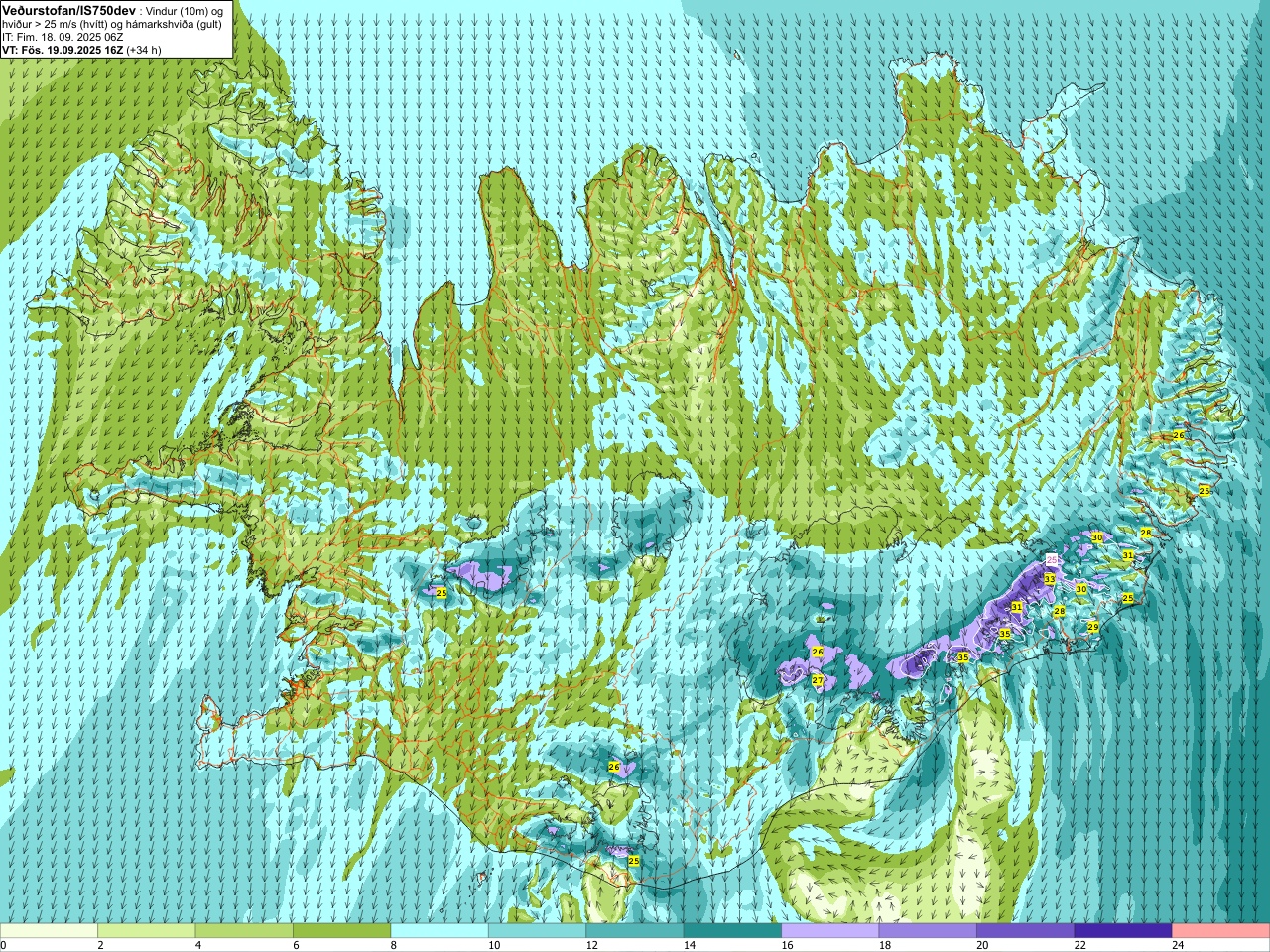Select the legend tick label "8"
1270x952 pixels.
coord(393,945)
